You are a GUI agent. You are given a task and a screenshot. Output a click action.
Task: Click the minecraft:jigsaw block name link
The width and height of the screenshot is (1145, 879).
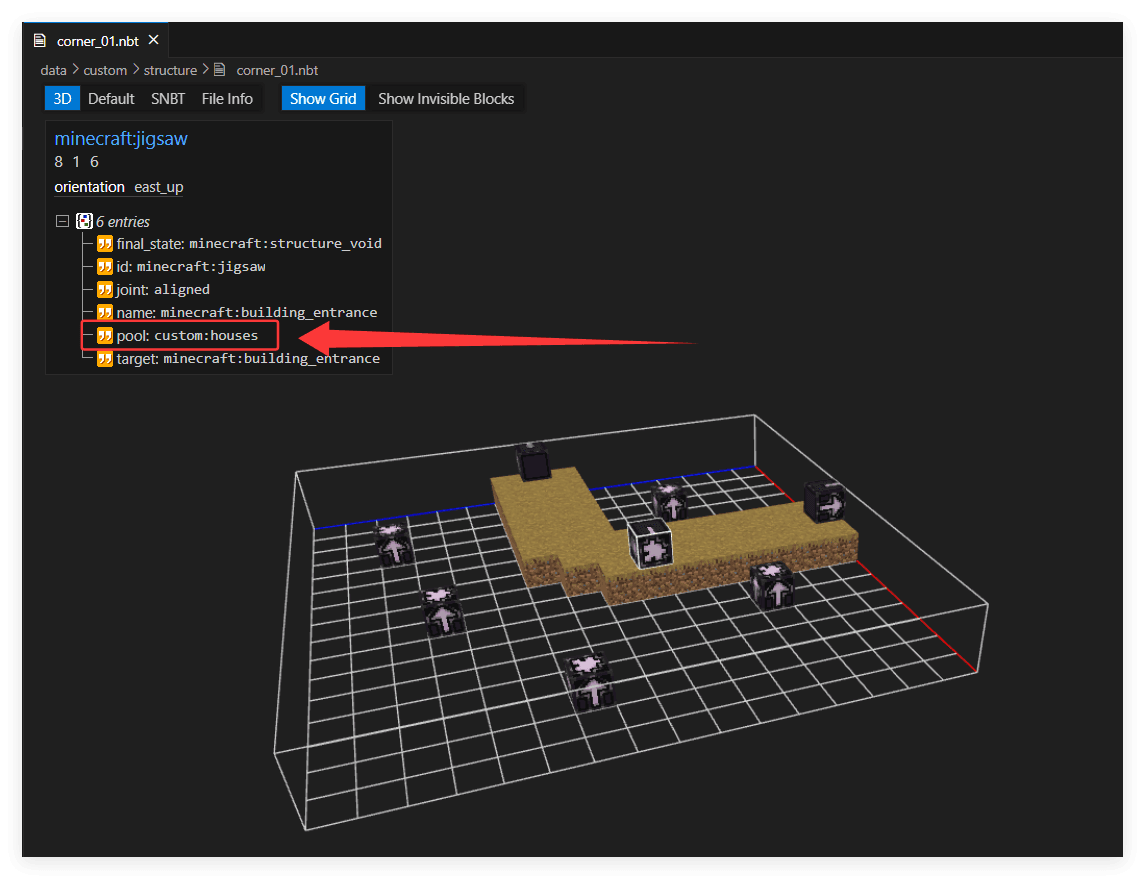click(x=121, y=139)
